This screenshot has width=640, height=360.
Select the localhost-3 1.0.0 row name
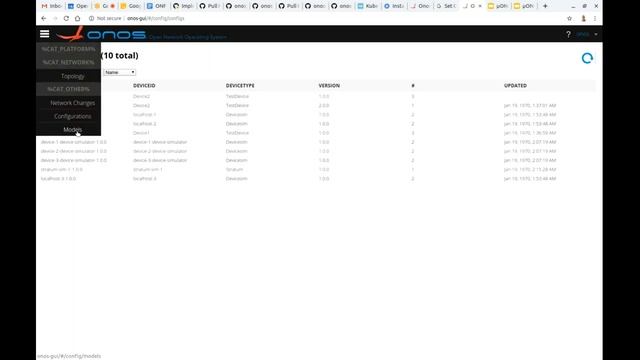58,179
